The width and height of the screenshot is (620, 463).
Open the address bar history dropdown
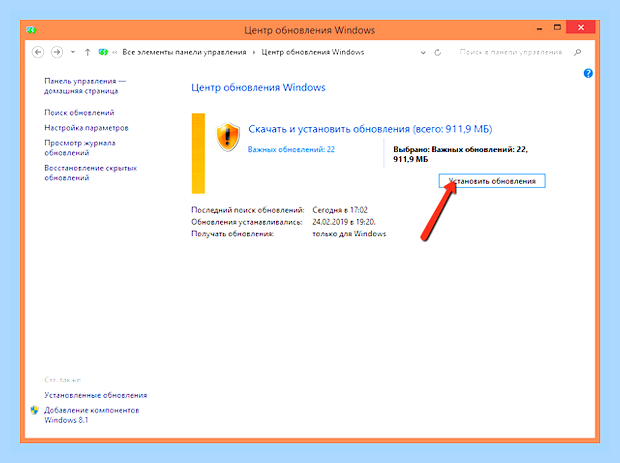423,53
